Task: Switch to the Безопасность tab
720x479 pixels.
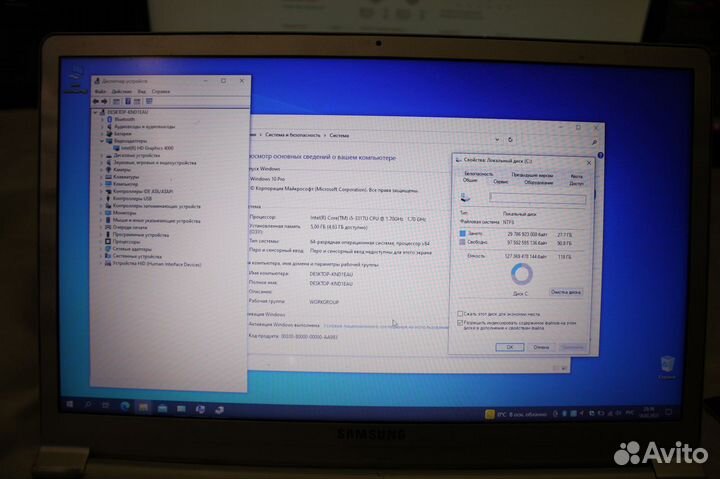Action: [x=478, y=174]
